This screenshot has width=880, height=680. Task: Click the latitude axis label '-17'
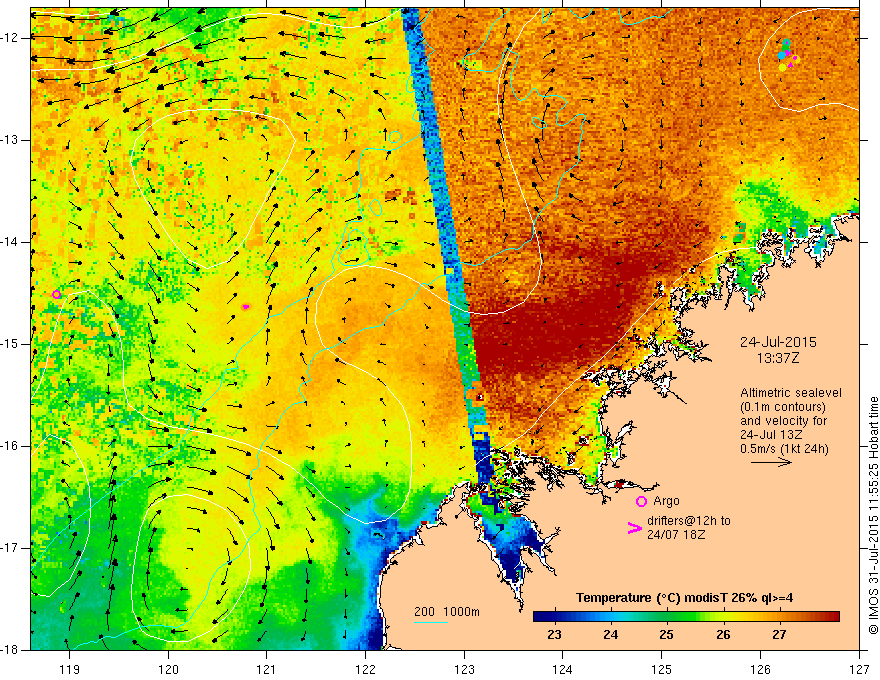click(x=11, y=548)
